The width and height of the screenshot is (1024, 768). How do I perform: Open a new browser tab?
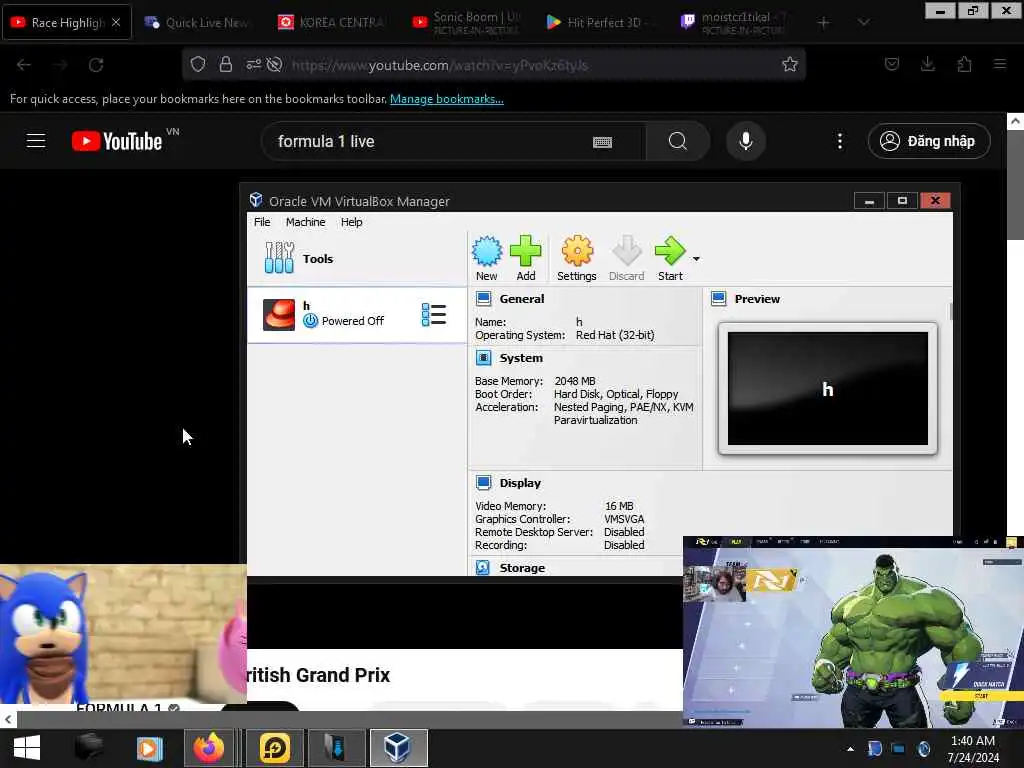[824, 23]
